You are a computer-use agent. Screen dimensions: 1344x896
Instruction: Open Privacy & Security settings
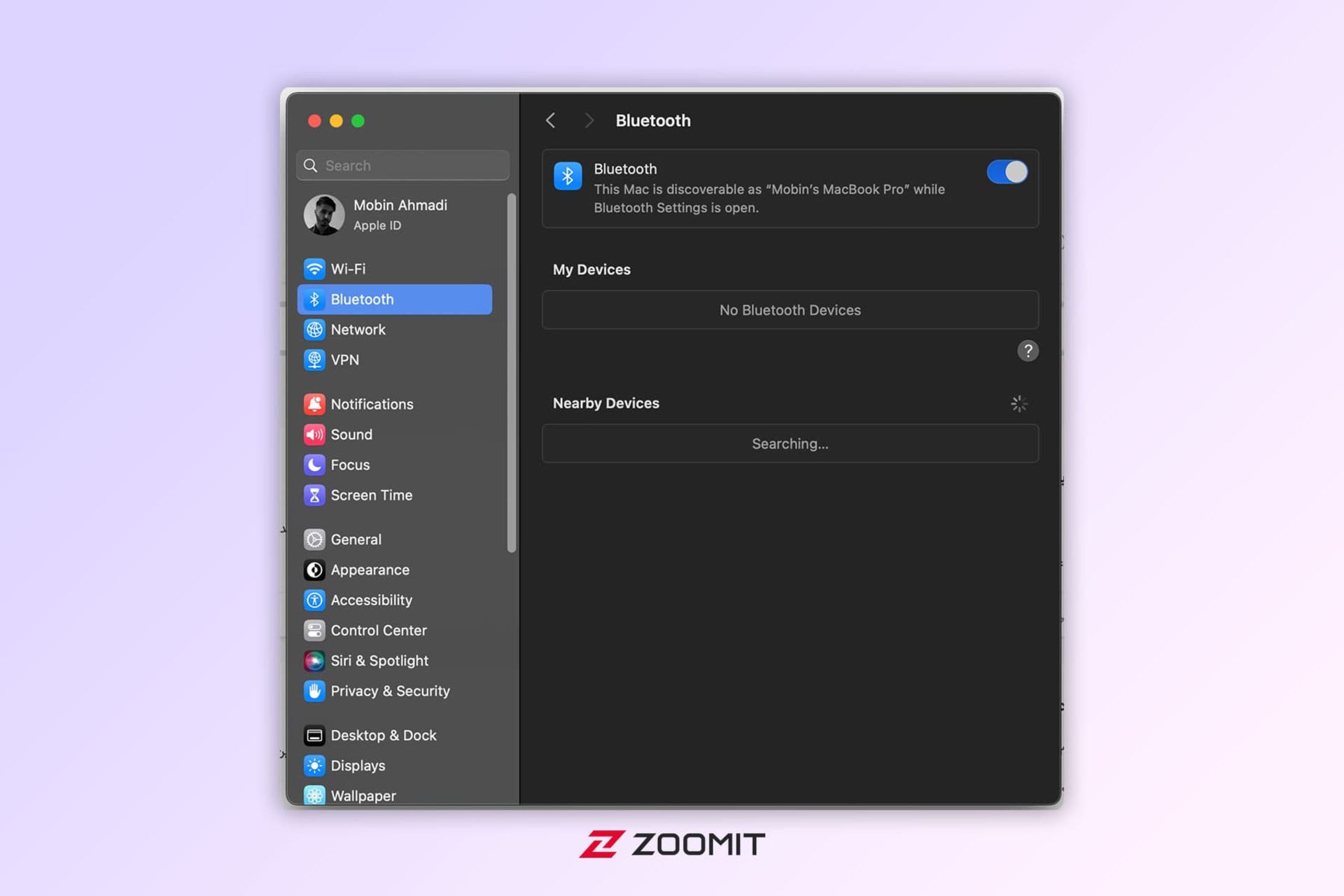coord(390,690)
